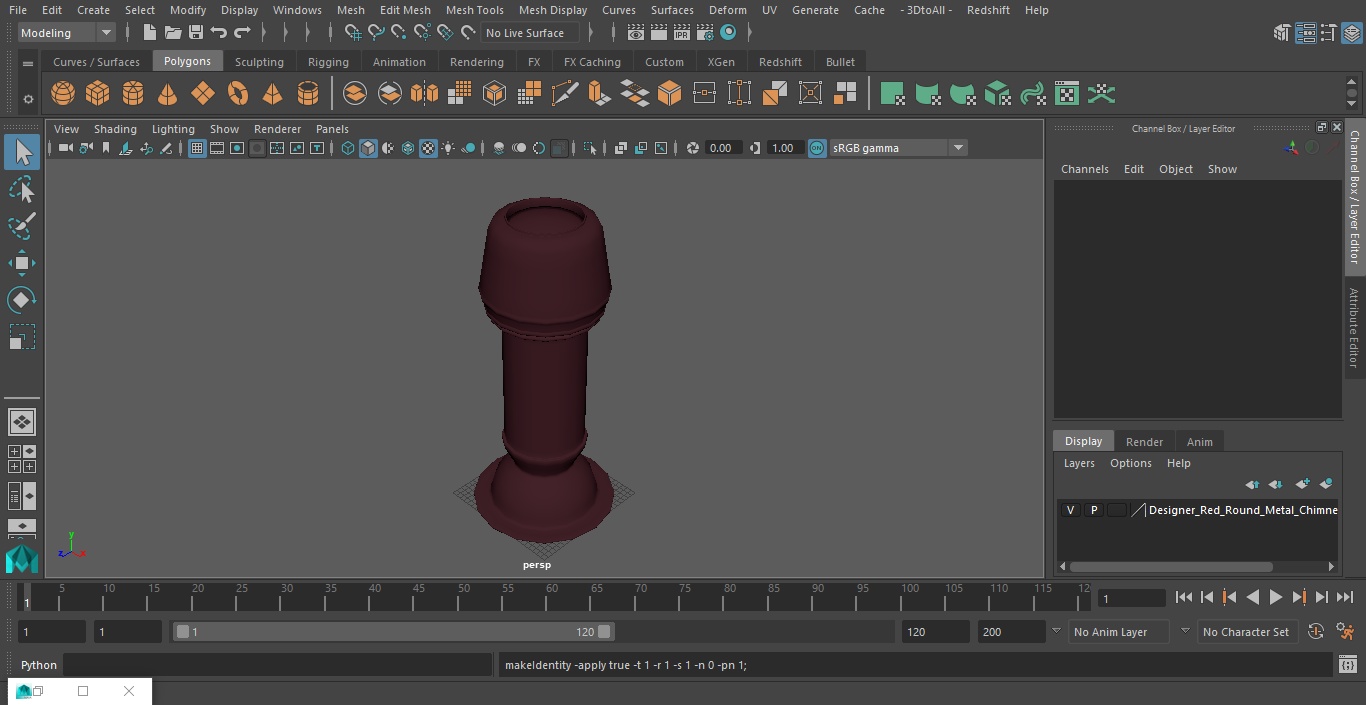Screen dimensions: 1366x705
Task: Open the Deform menu
Action: (727, 10)
